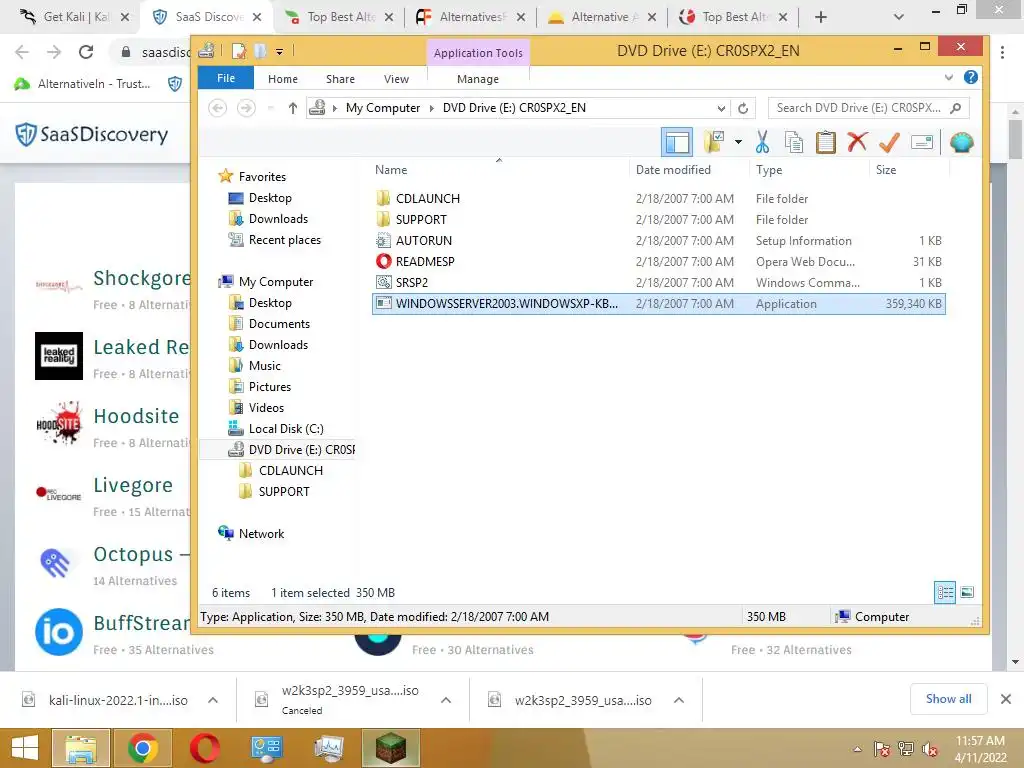Image resolution: width=1024 pixels, height=768 pixels.
Task: Expand the ribbon with the chevron
Action: (948, 78)
